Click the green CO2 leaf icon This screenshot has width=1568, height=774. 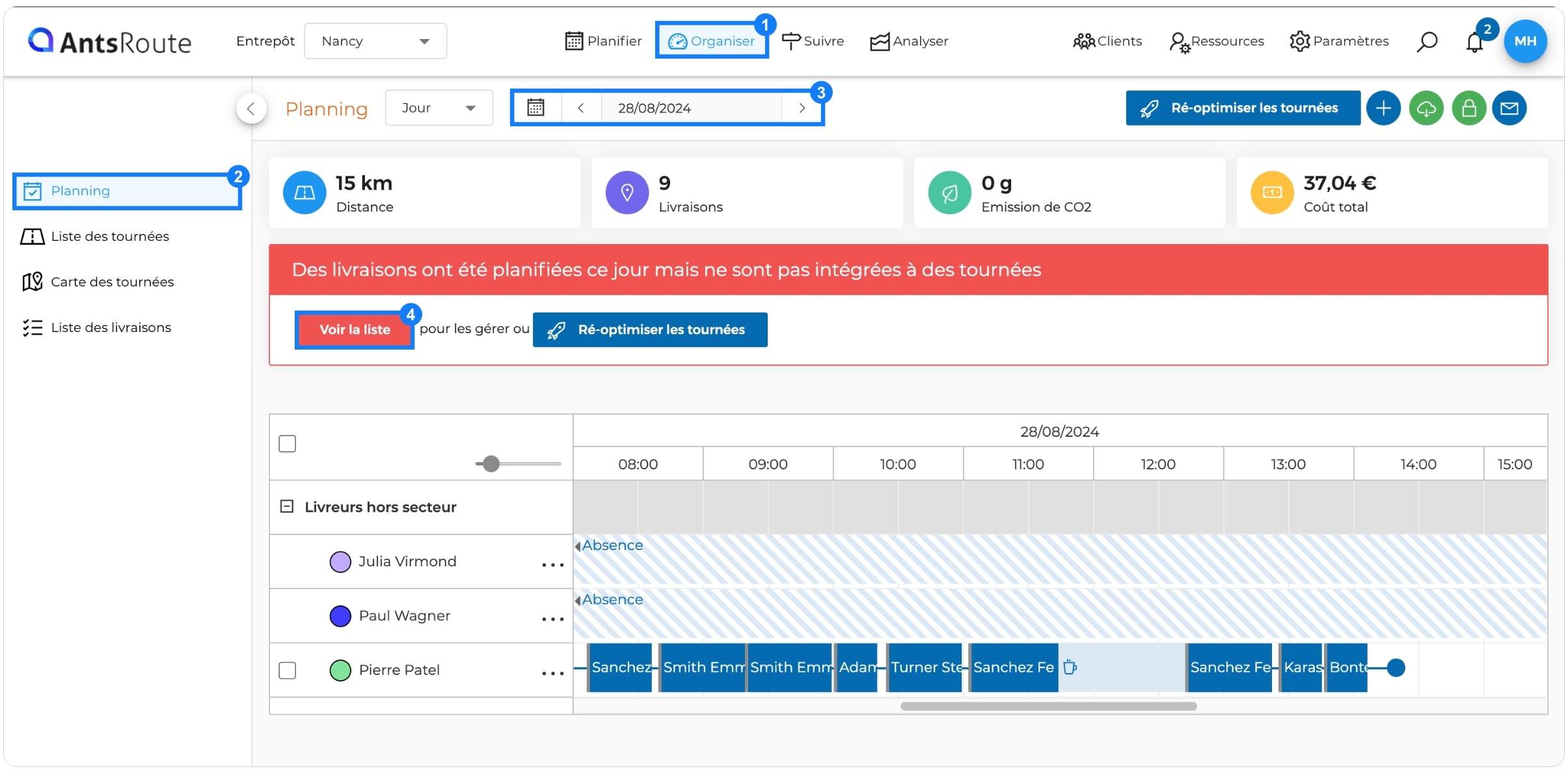[950, 193]
